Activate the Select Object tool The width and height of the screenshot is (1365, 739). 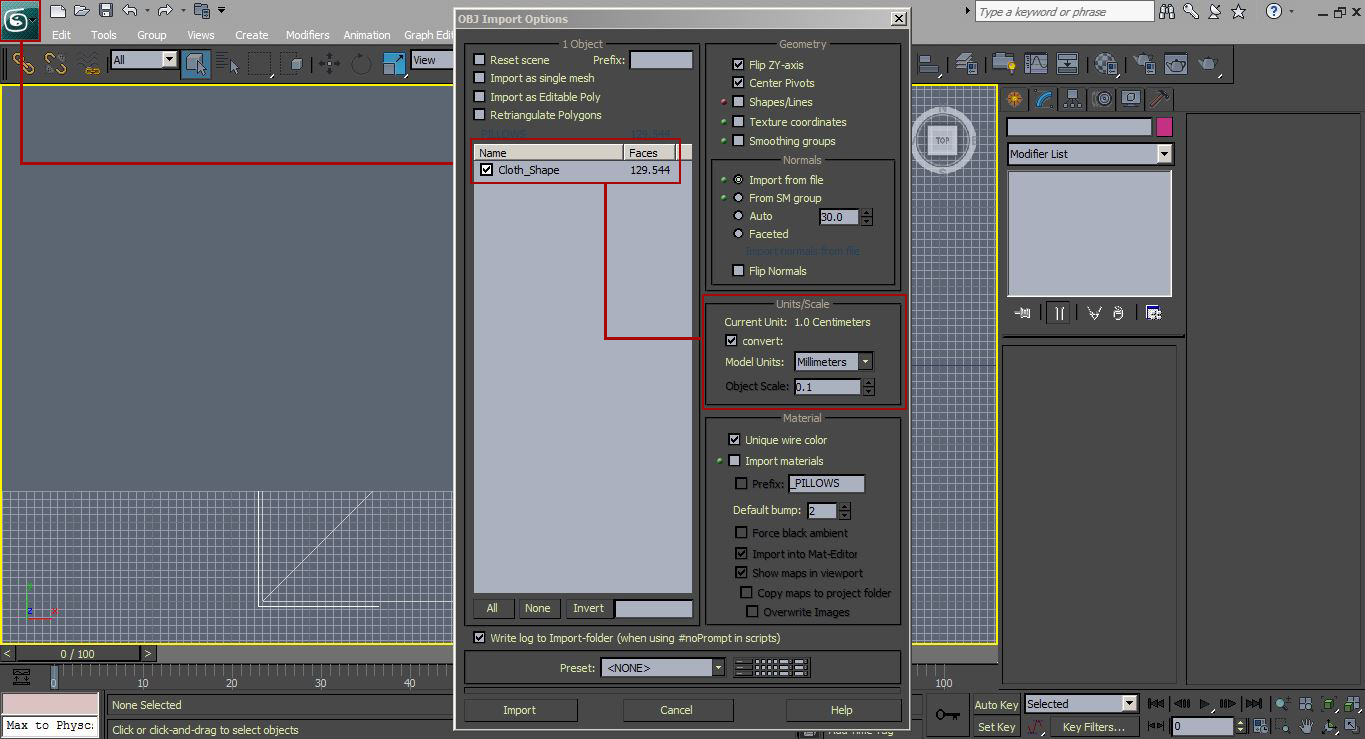tap(196, 65)
